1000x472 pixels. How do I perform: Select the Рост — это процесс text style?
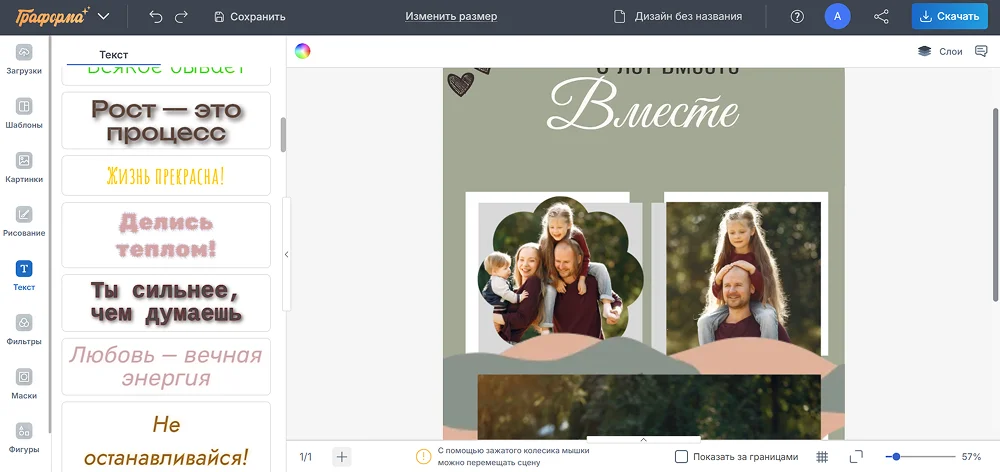(166, 121)
